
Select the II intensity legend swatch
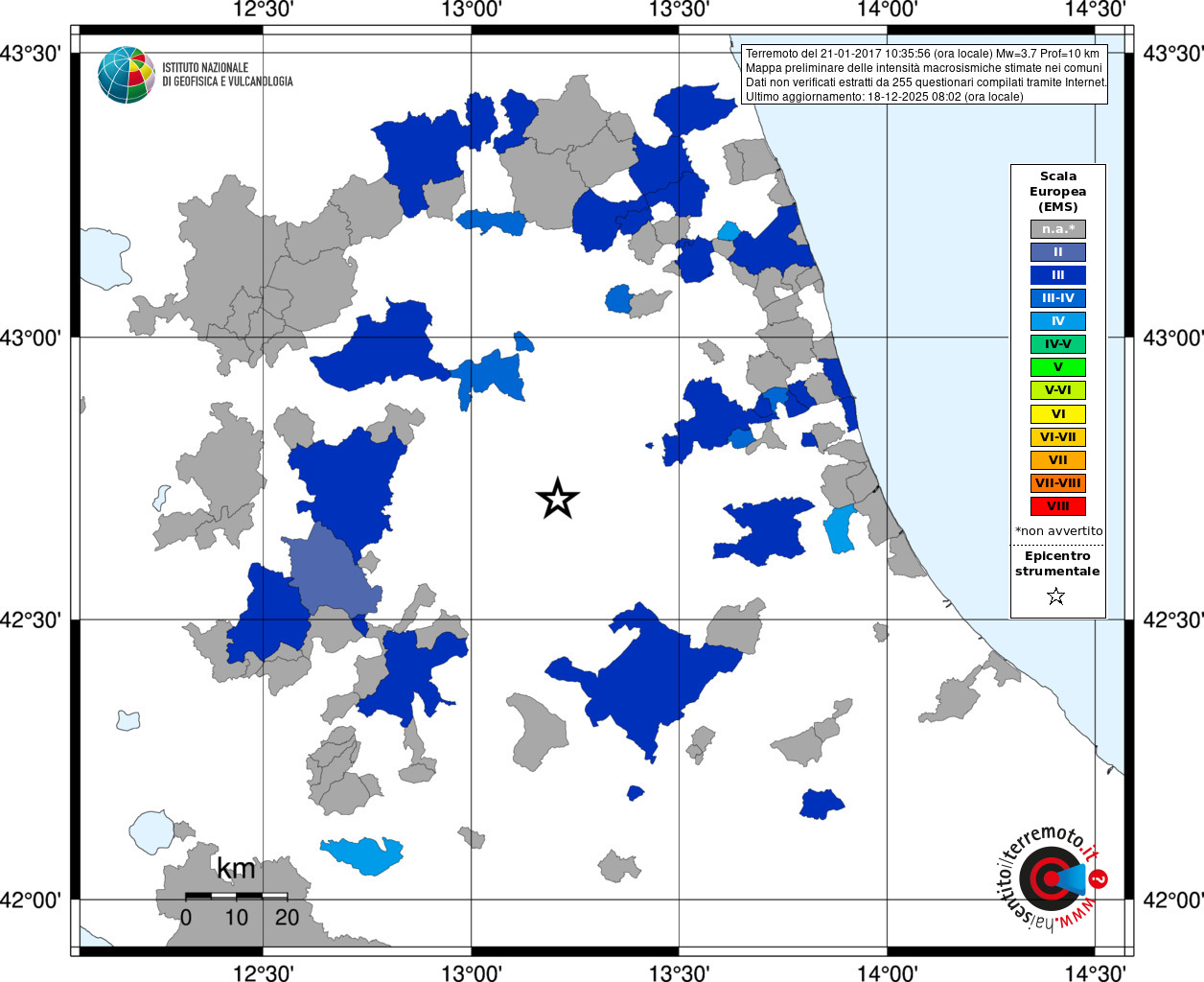click(1058, 252)
